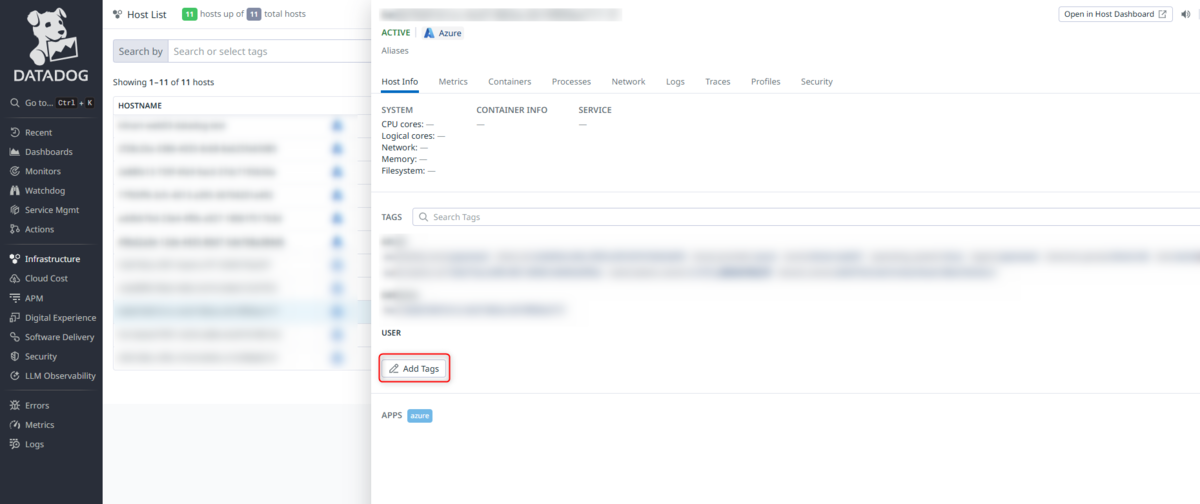Click the Metrics icon

coord(14,425)
